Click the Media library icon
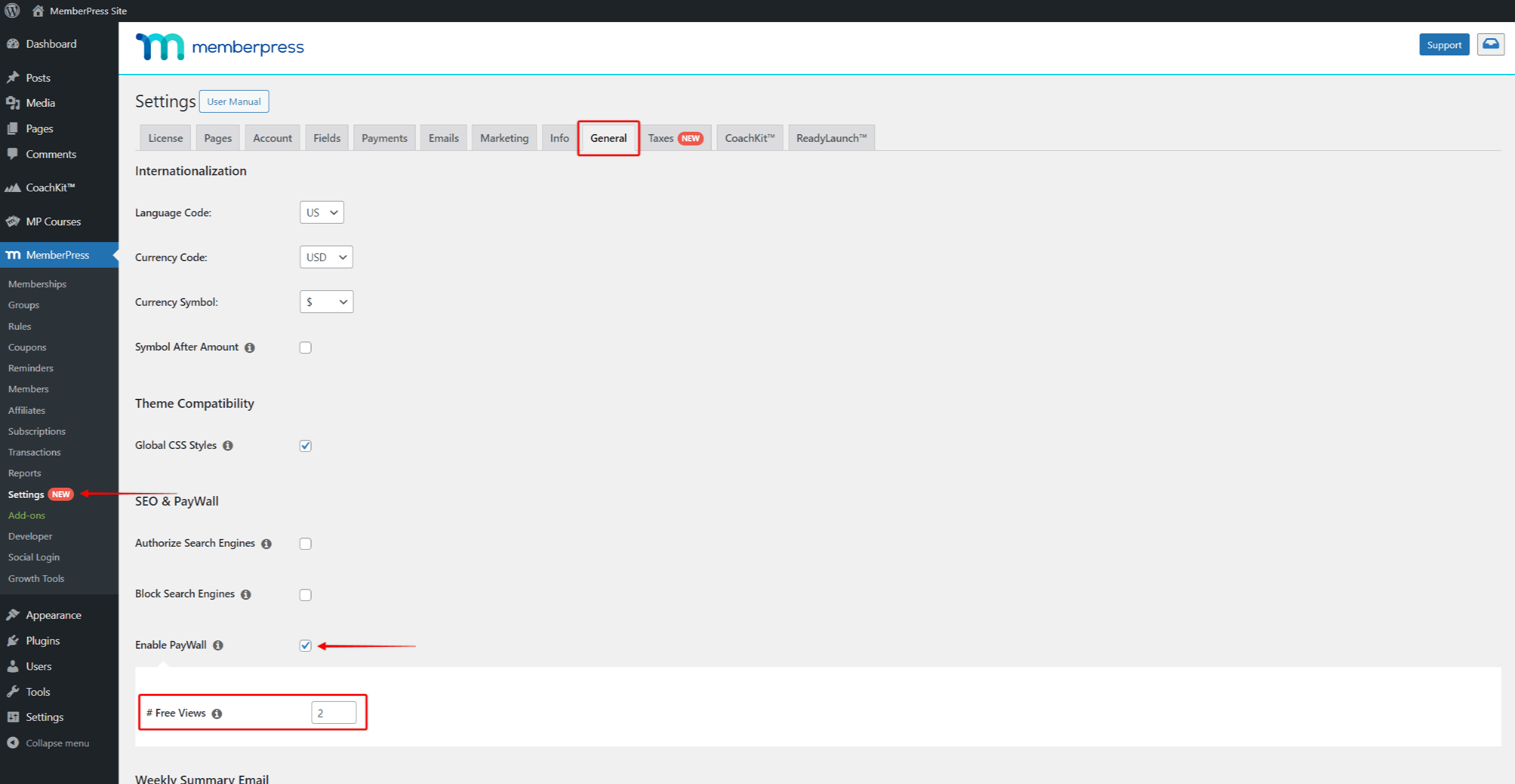Screen dimensions: 1515x784 (x=13, y=103)
